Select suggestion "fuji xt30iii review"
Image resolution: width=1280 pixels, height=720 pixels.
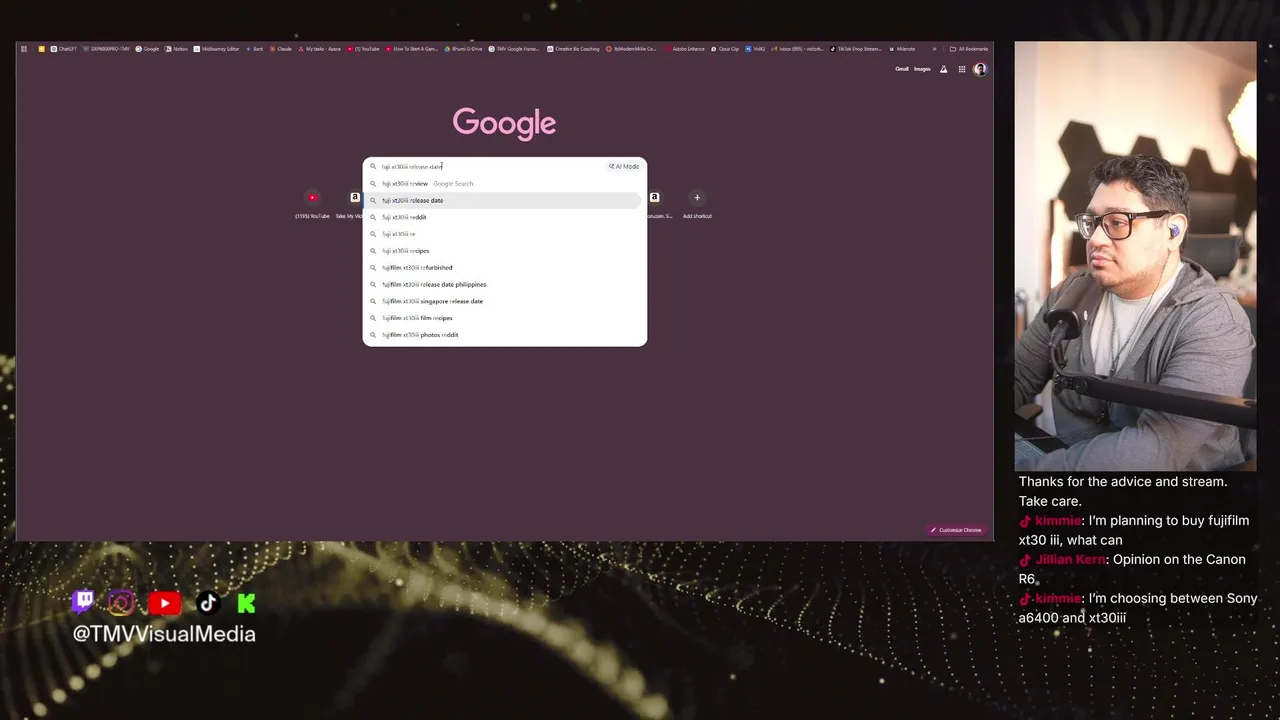tap(505, 183)
